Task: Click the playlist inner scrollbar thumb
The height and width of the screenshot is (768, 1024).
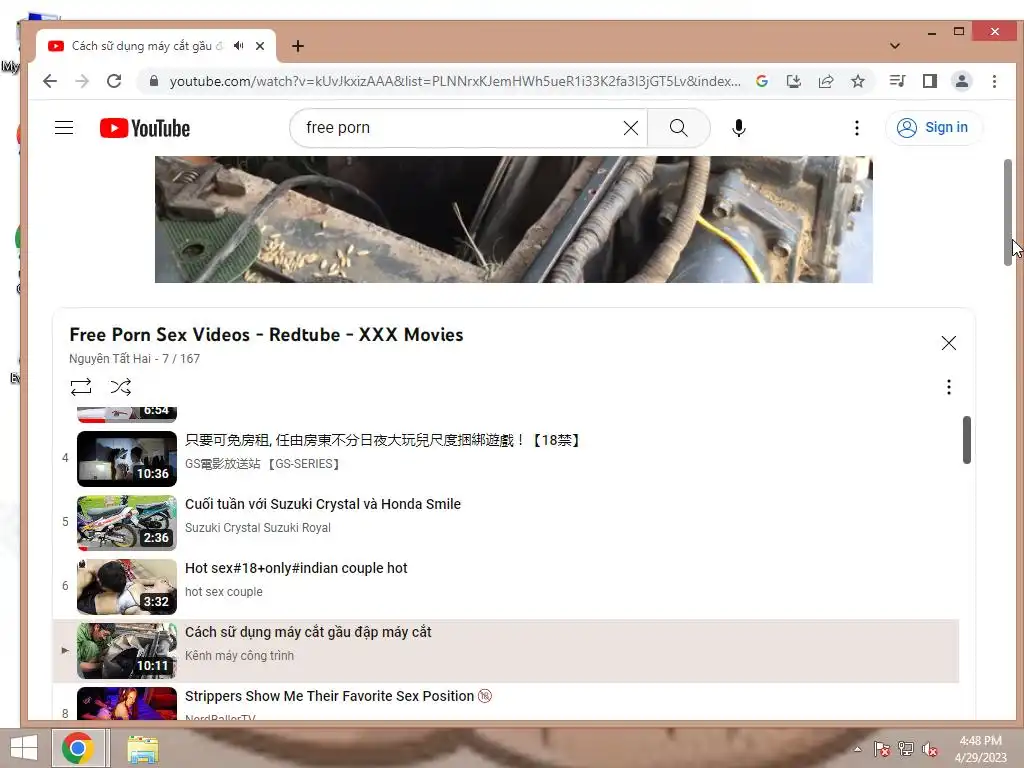Action: pos(967,440)
